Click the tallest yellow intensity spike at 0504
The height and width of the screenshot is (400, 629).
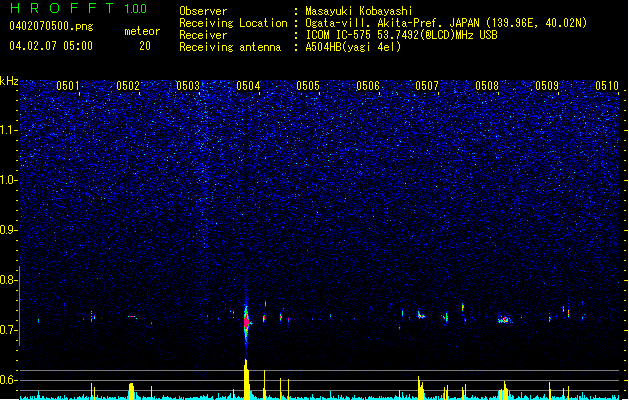(x=246, y=379)
